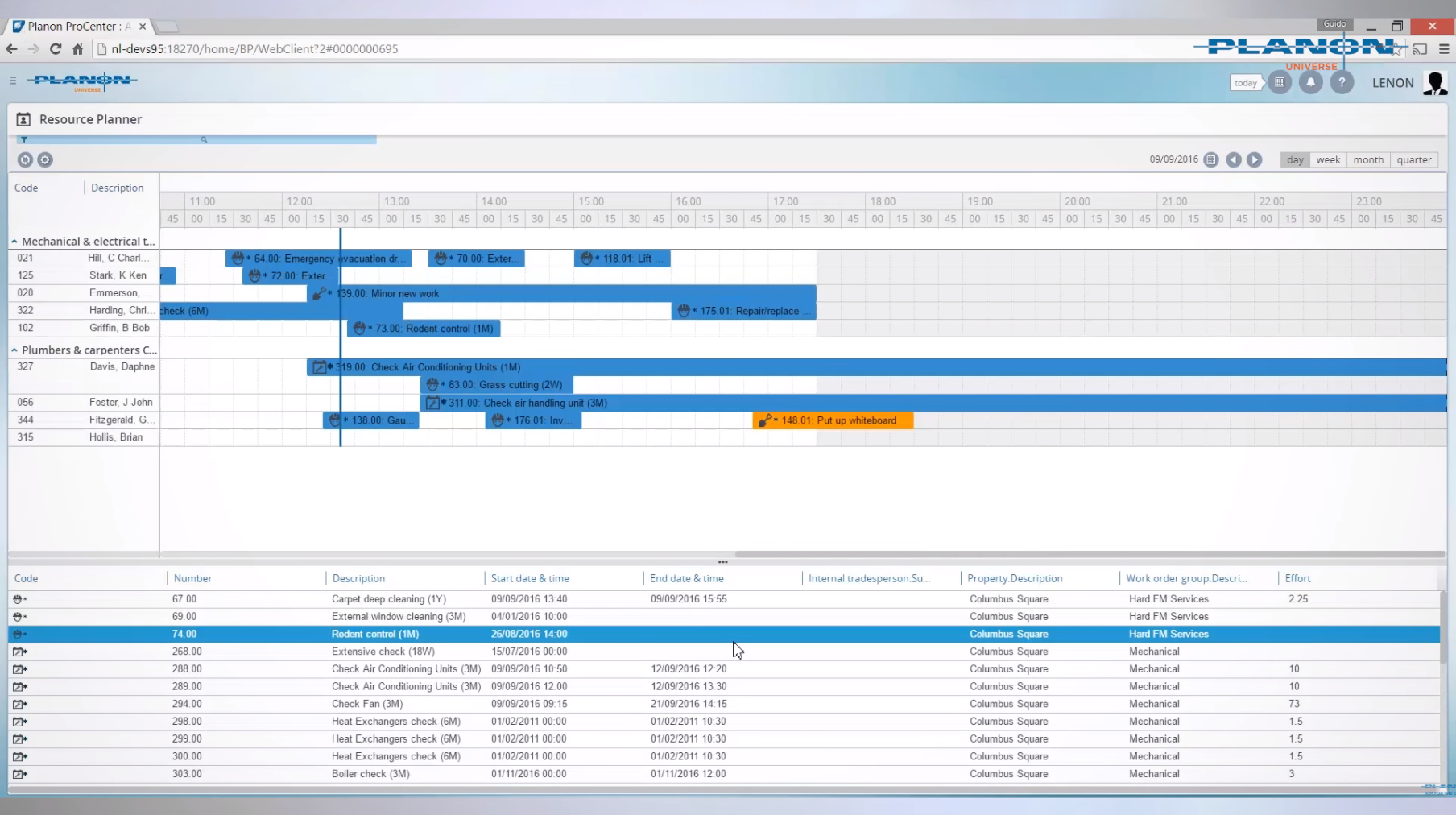Click the splitter handle dots between panels
Screen dimensions: 1456x815
[723, 562]
